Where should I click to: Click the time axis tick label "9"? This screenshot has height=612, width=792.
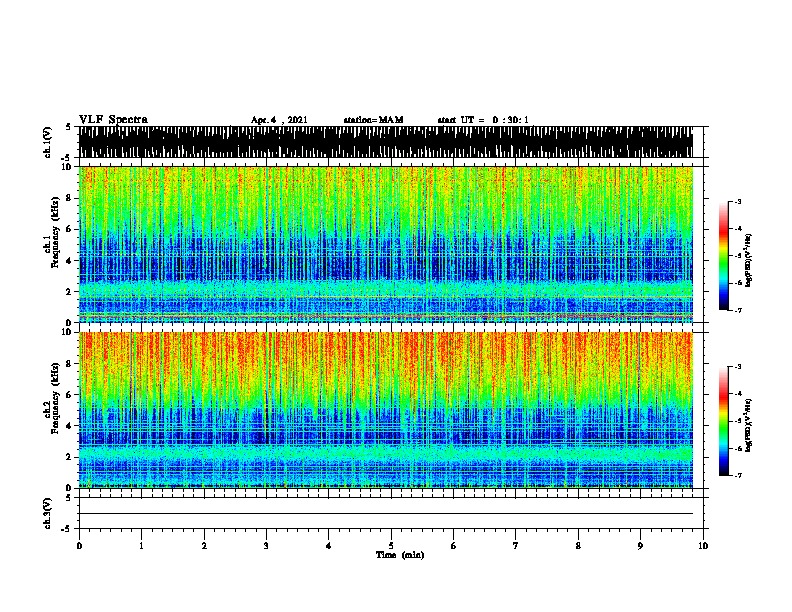pyautogui.click(x=640, y=546)
